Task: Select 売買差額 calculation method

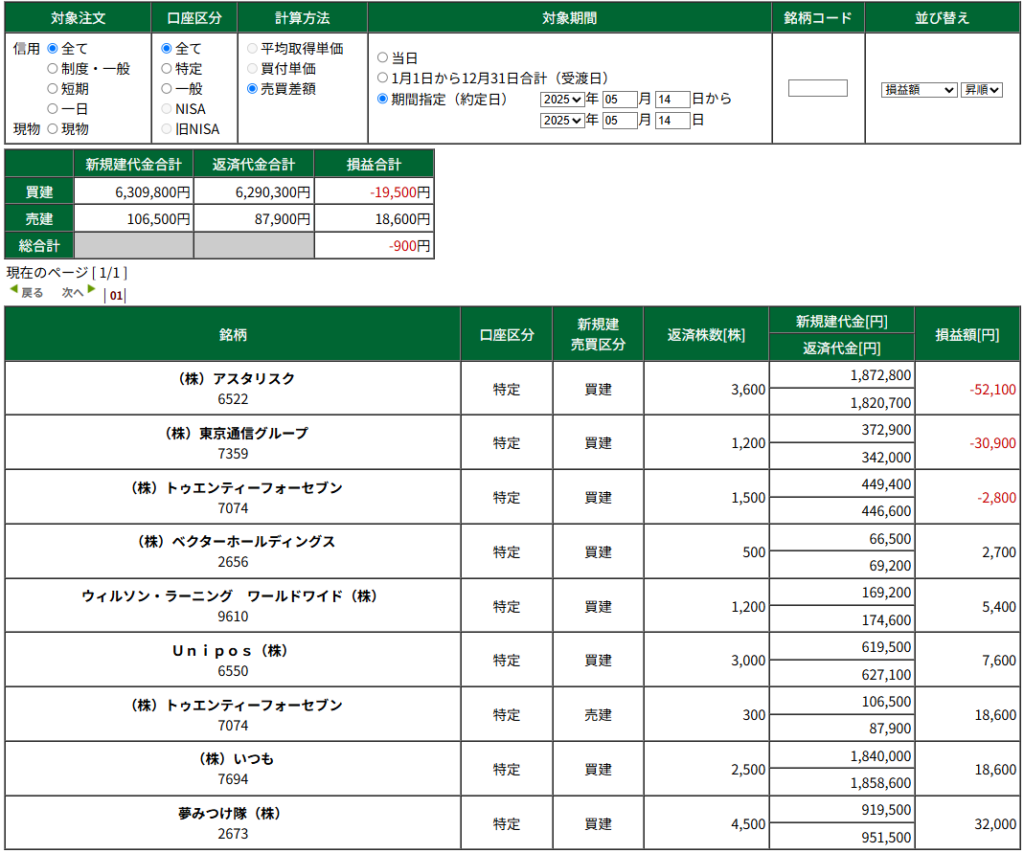Action: [252, 89]
